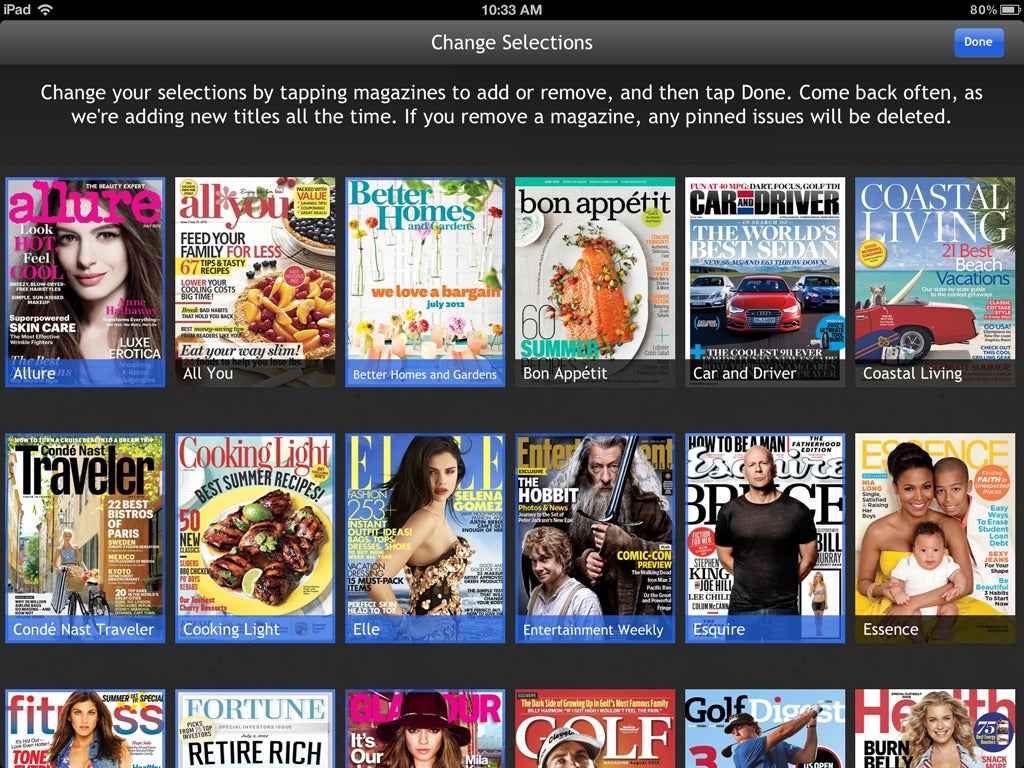Tap the Fitness magazine cover
This screenshot has height=768, width=1024.
pos(86,729)
